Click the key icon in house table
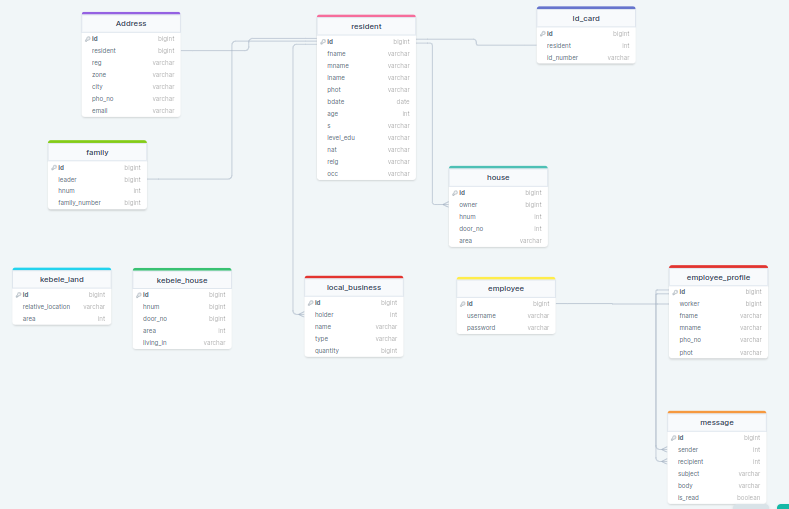This screenshot has width=789, height=509. point(455,193)
